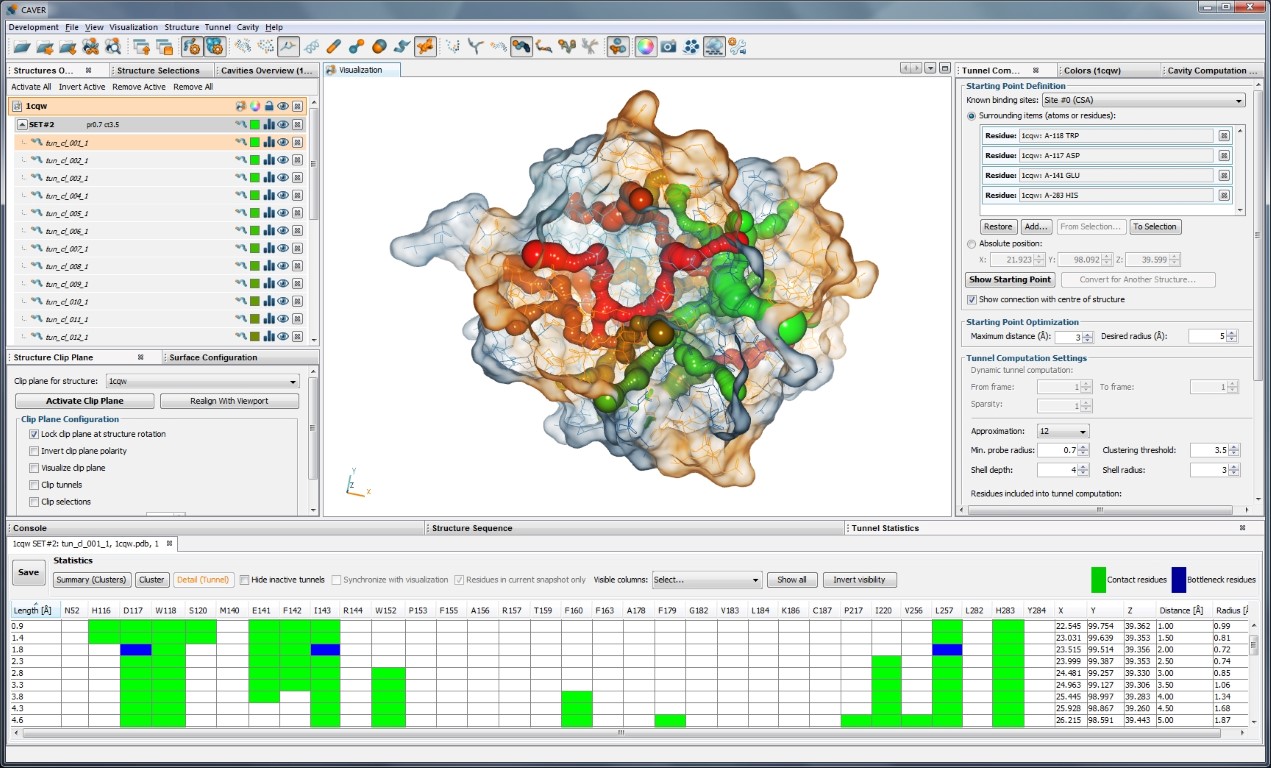Screen dimensions: 1271x768
Task: Click the Realign With Viewport button
Action: pyautogui.click(x=229, y=401)
